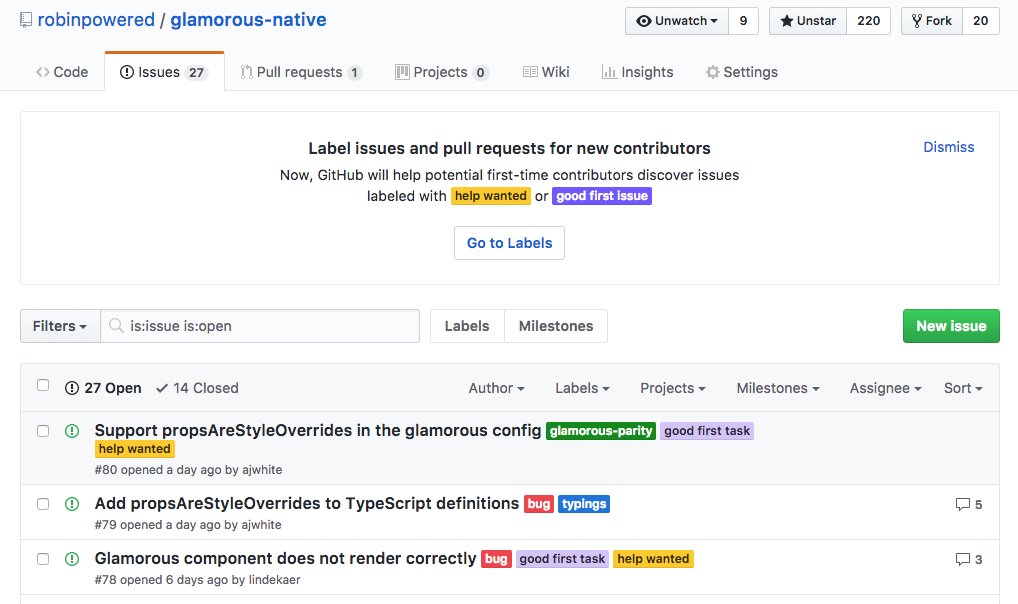Open lindekaer author link on issue #78

click(x=275, y=580)
